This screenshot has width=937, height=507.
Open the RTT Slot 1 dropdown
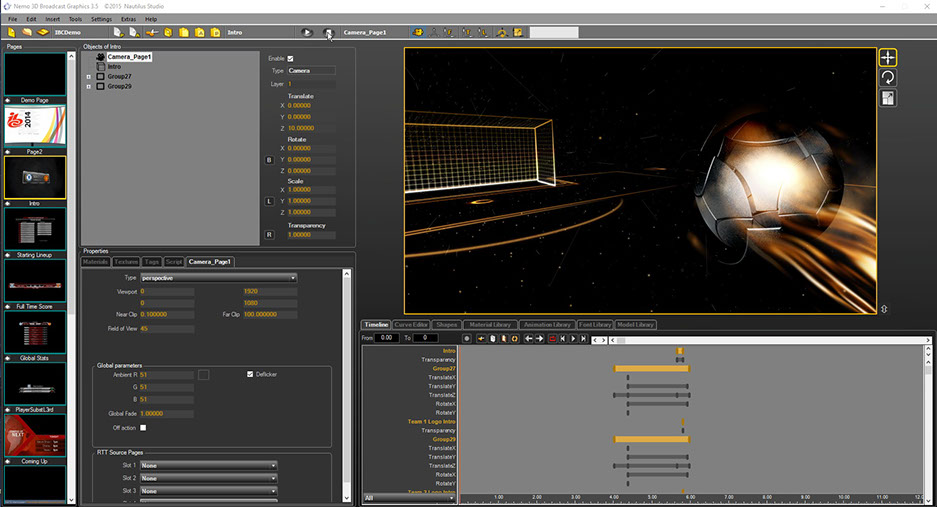(209, 465)
